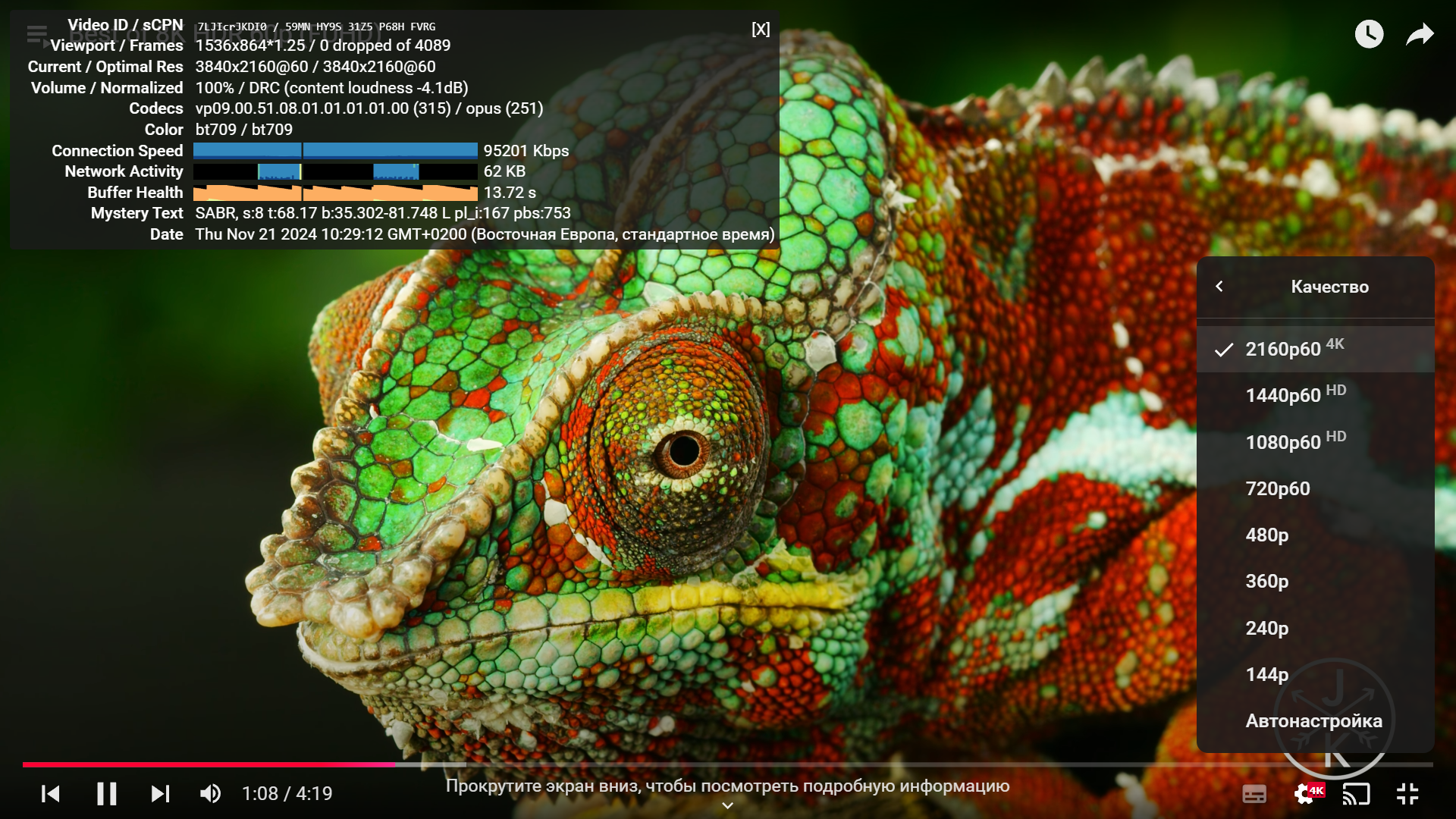Screen dimensions: 1456x819
Task: Close the stats overlay with [X]
Action: pyautogui.click(x=761, y=29)
